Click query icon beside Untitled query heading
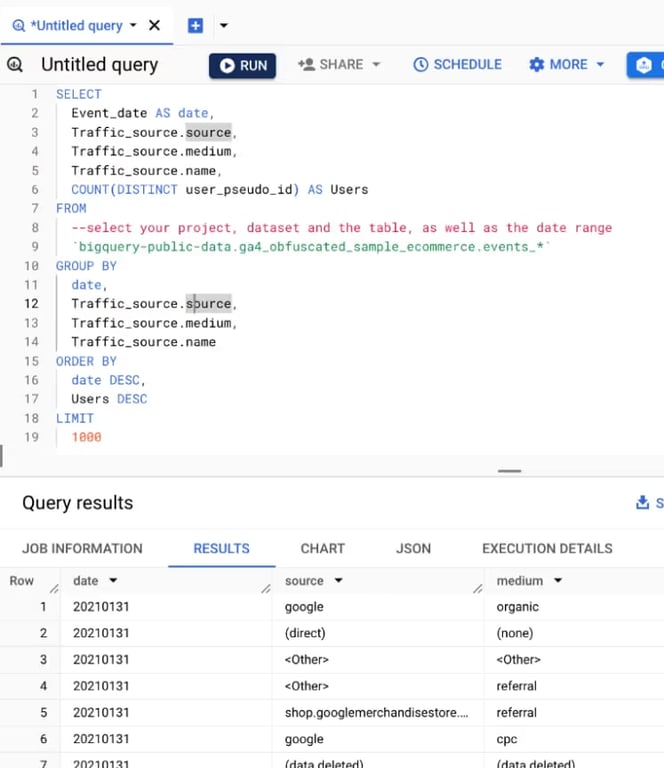Image resolution: width=664 pixels, height=768 pixels. 15,64
